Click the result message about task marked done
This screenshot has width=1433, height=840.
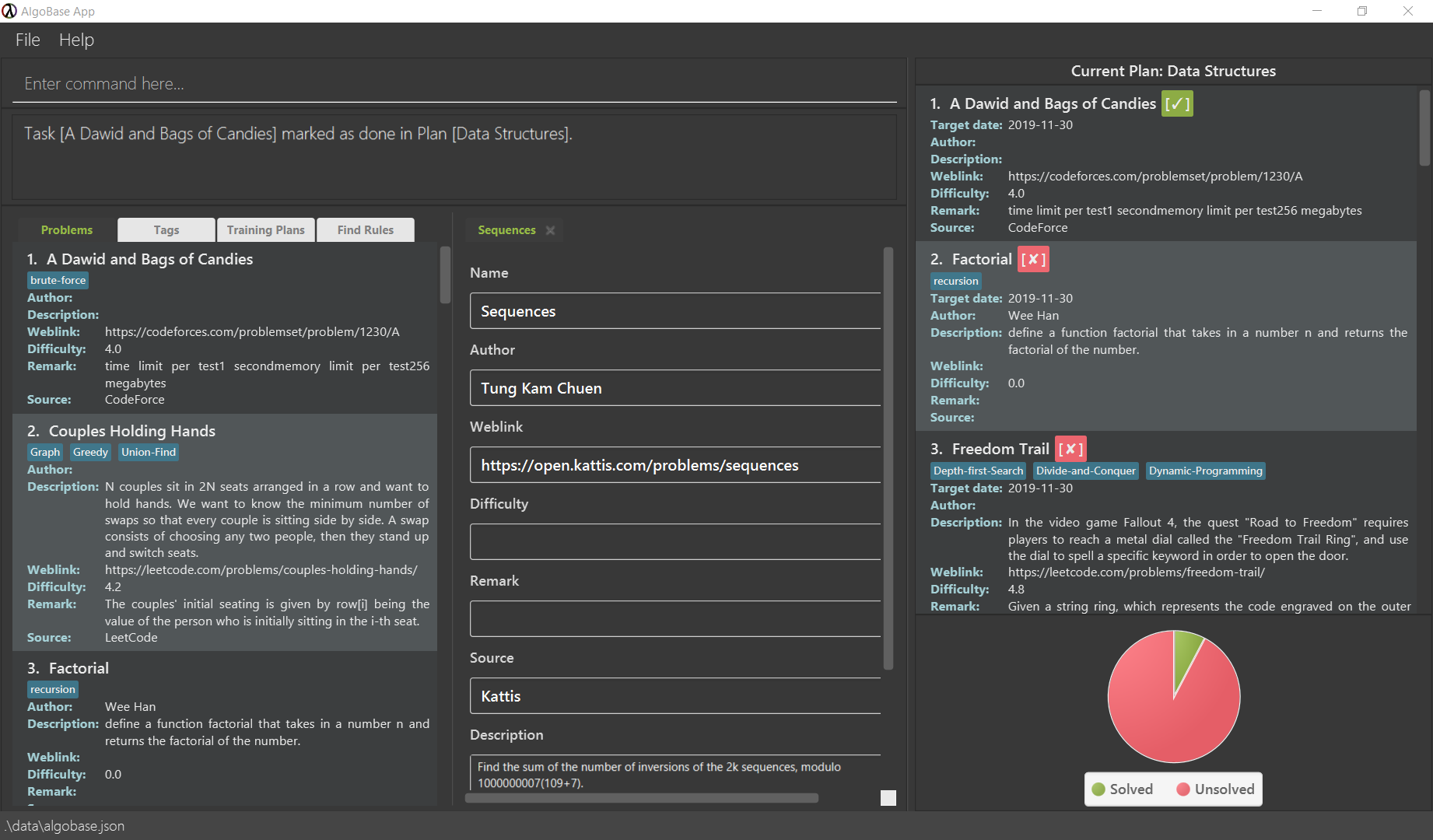pyautogui.click(x=298, y=134)
